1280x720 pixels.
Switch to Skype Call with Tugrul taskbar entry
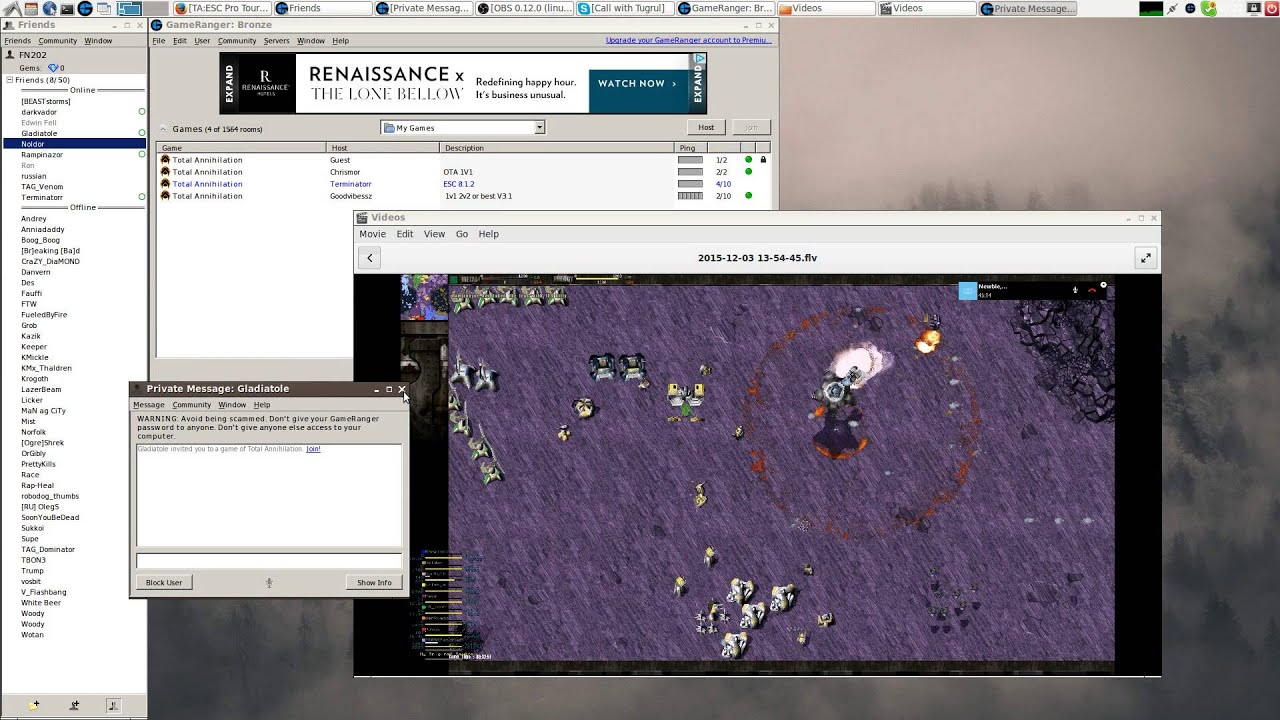(x=625, y=8)
